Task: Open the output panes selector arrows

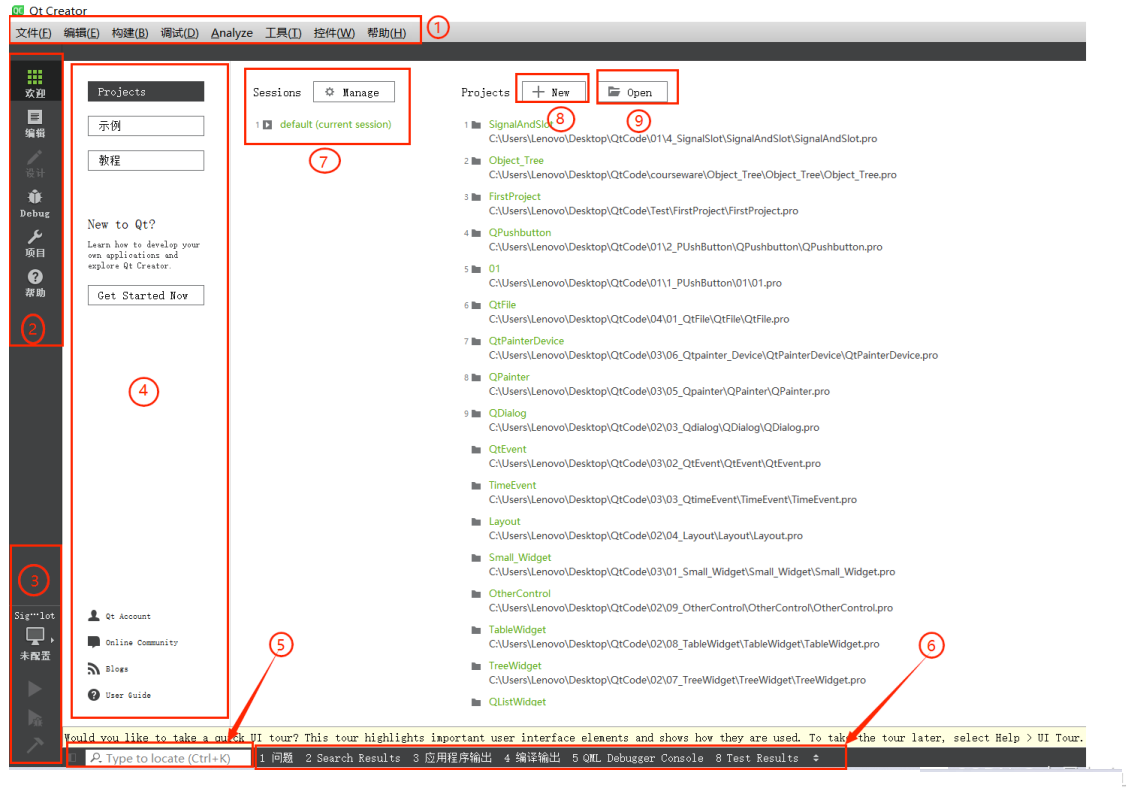Action: point(816,758)
